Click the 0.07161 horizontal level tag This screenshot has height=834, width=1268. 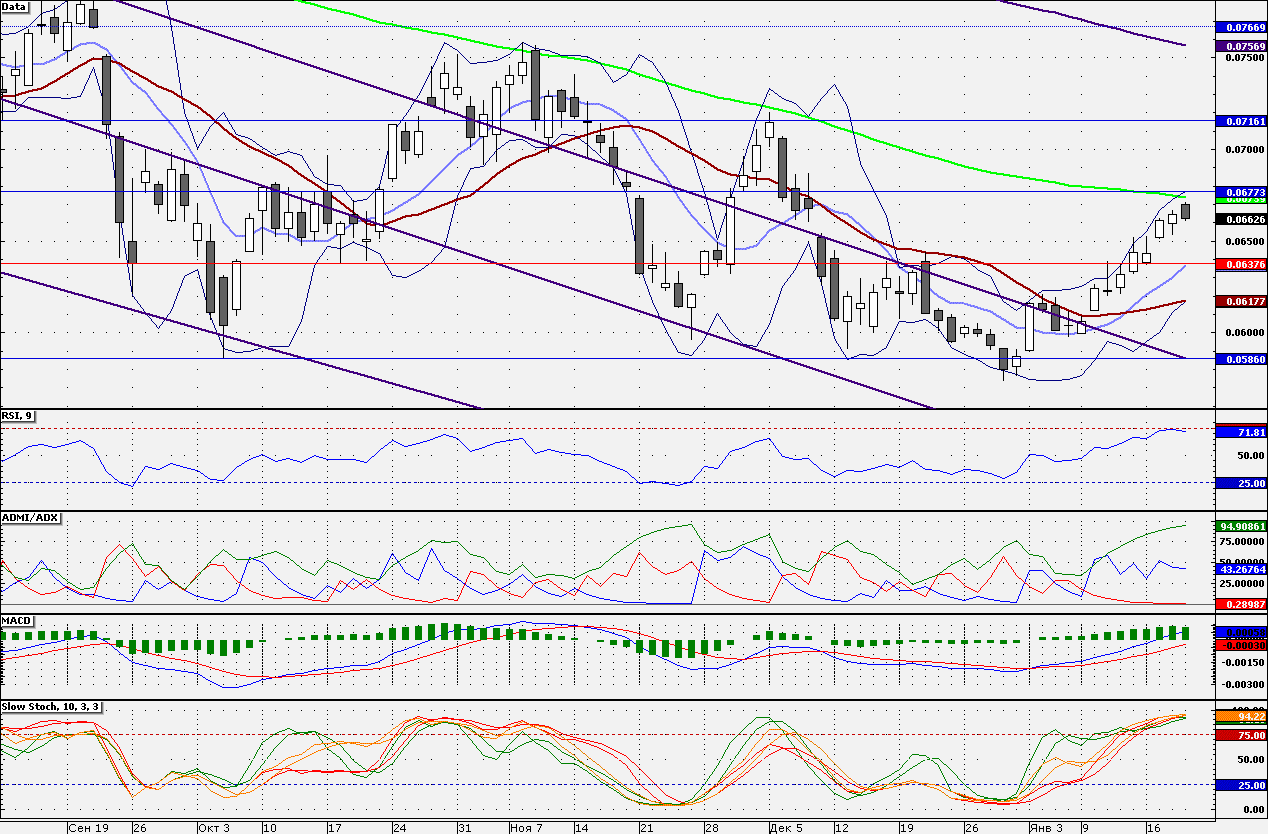coord(1240,120)
